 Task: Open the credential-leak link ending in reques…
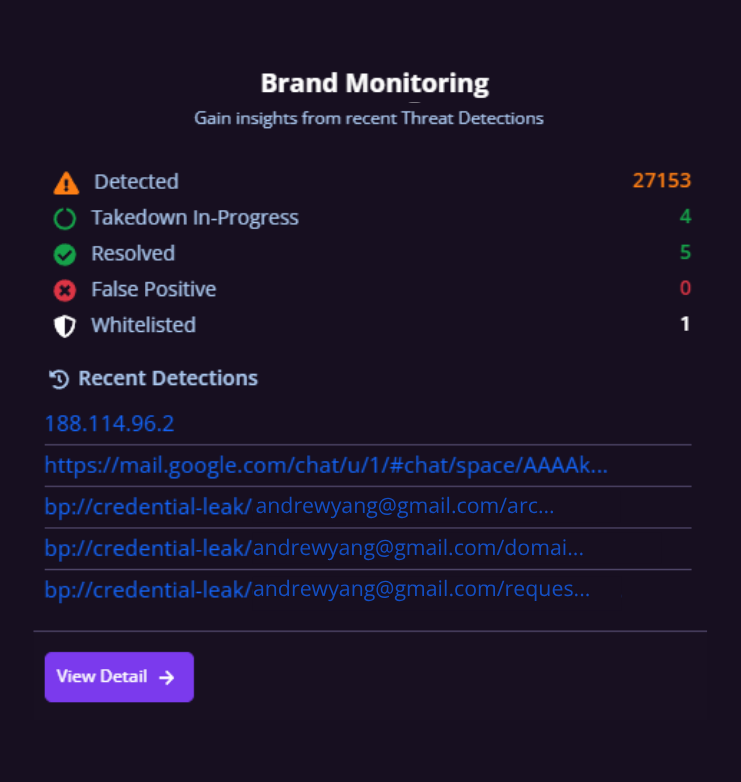coord(317,589)
